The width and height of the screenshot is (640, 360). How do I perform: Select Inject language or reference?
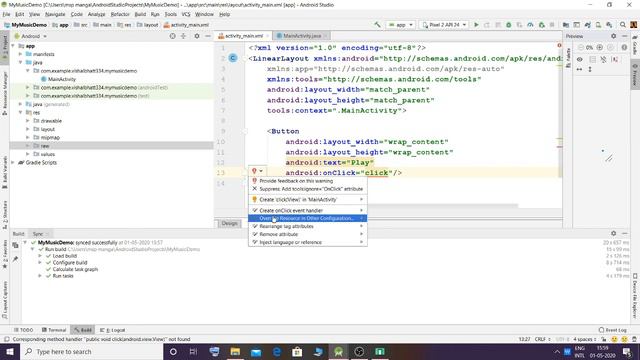pos(307,242)
